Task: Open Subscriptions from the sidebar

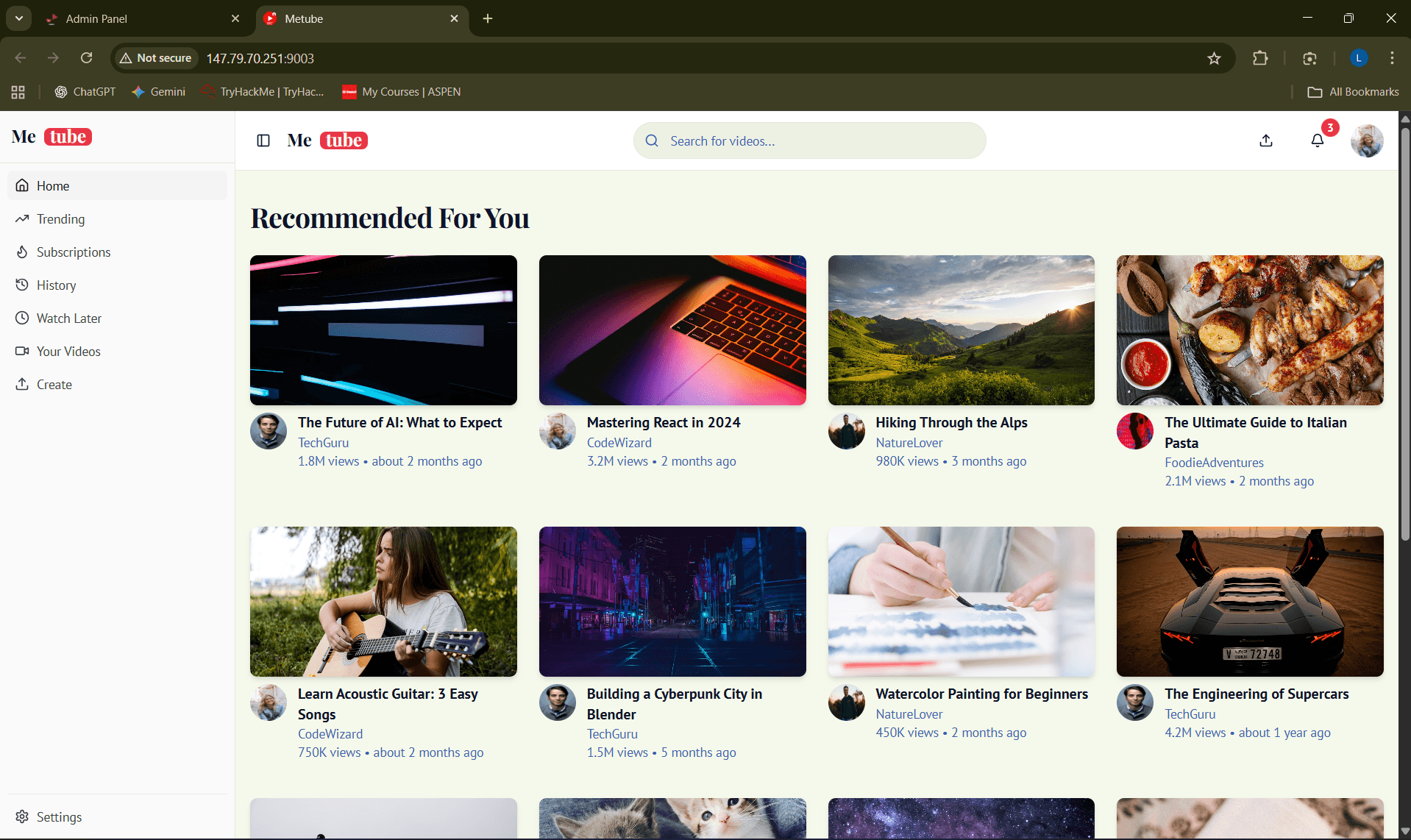Action: (74, 252)
